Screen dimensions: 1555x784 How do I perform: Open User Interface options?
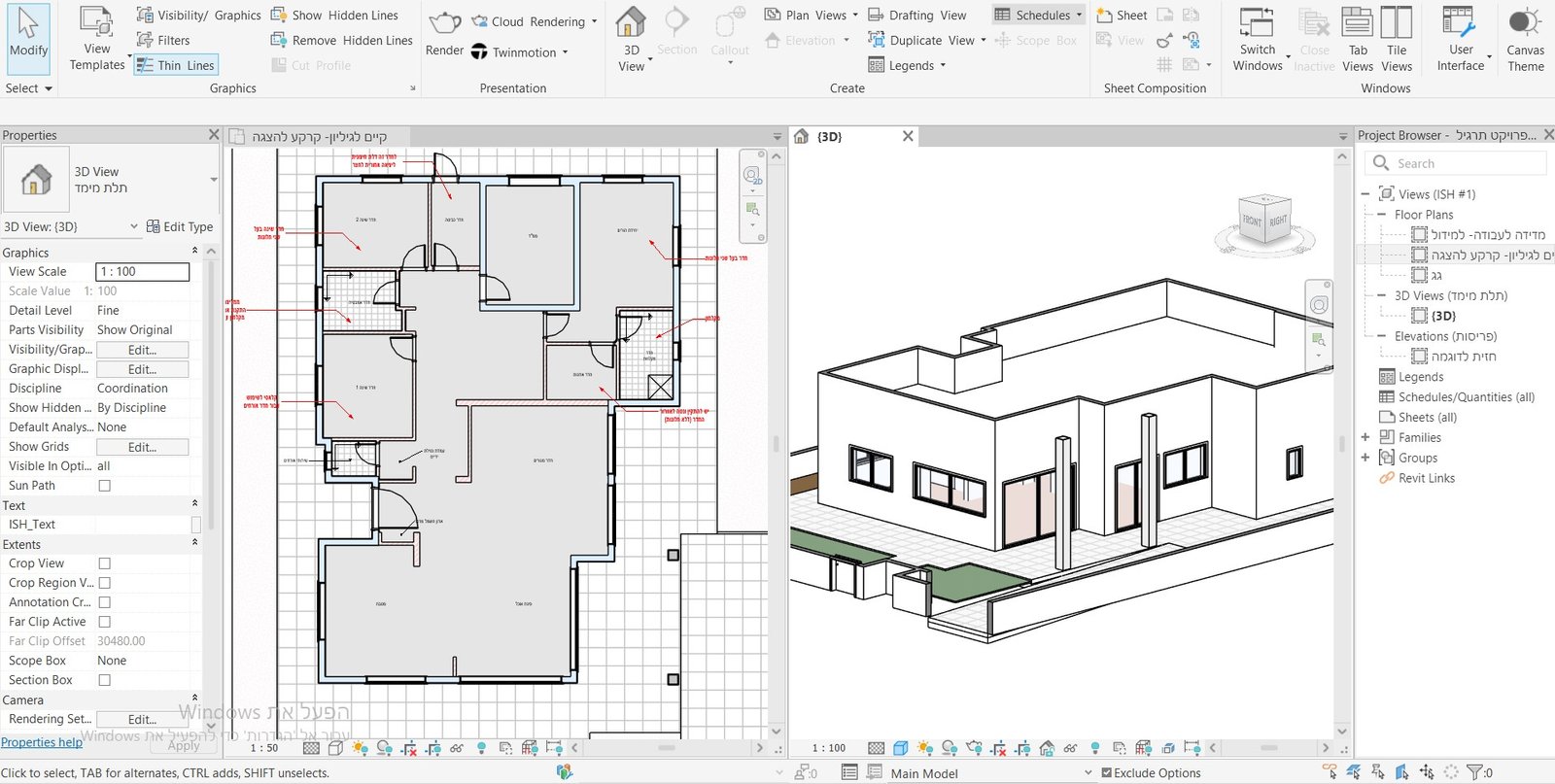pyautogui.click(x=1461, y=39)
